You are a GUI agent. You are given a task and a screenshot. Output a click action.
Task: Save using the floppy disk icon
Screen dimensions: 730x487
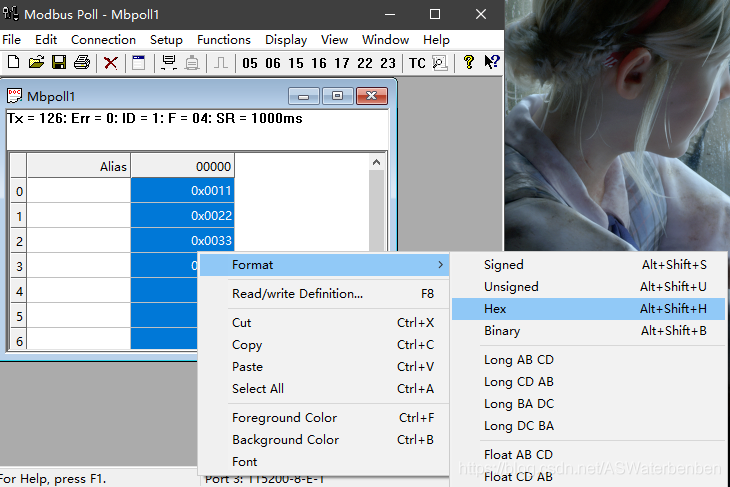pos(59,62)
